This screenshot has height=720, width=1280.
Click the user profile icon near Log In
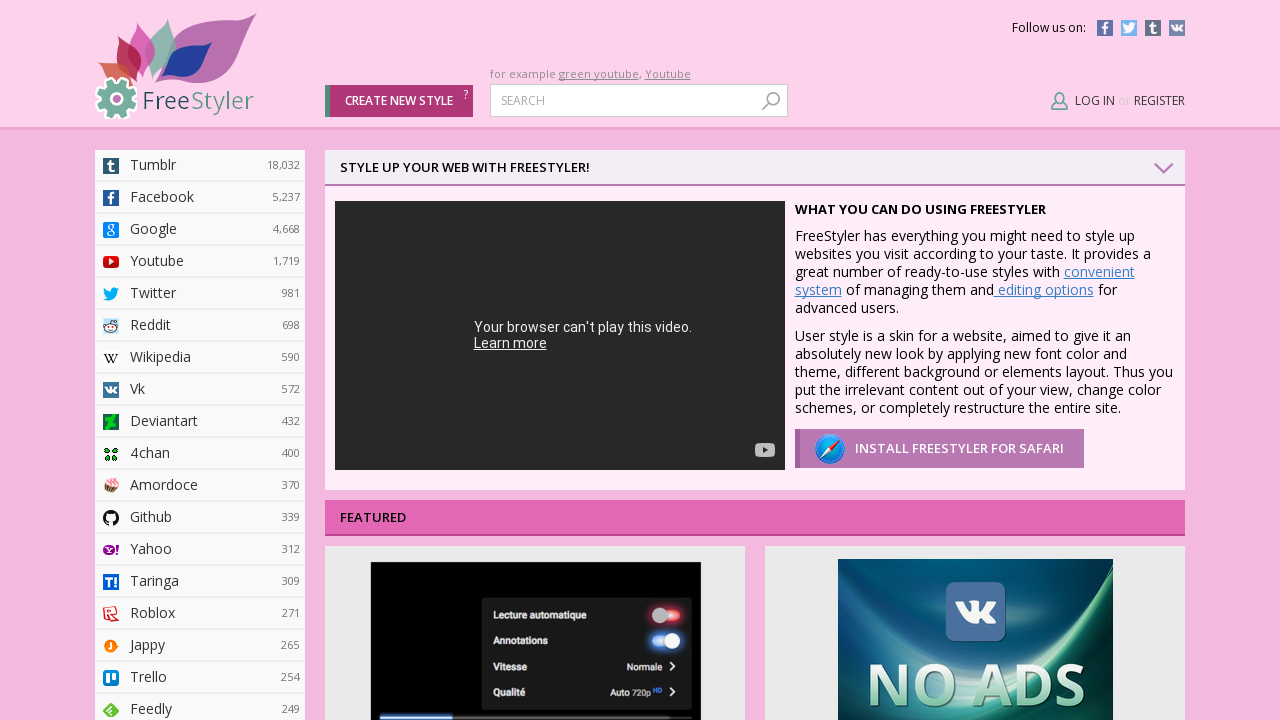(x=1060, y=101)
